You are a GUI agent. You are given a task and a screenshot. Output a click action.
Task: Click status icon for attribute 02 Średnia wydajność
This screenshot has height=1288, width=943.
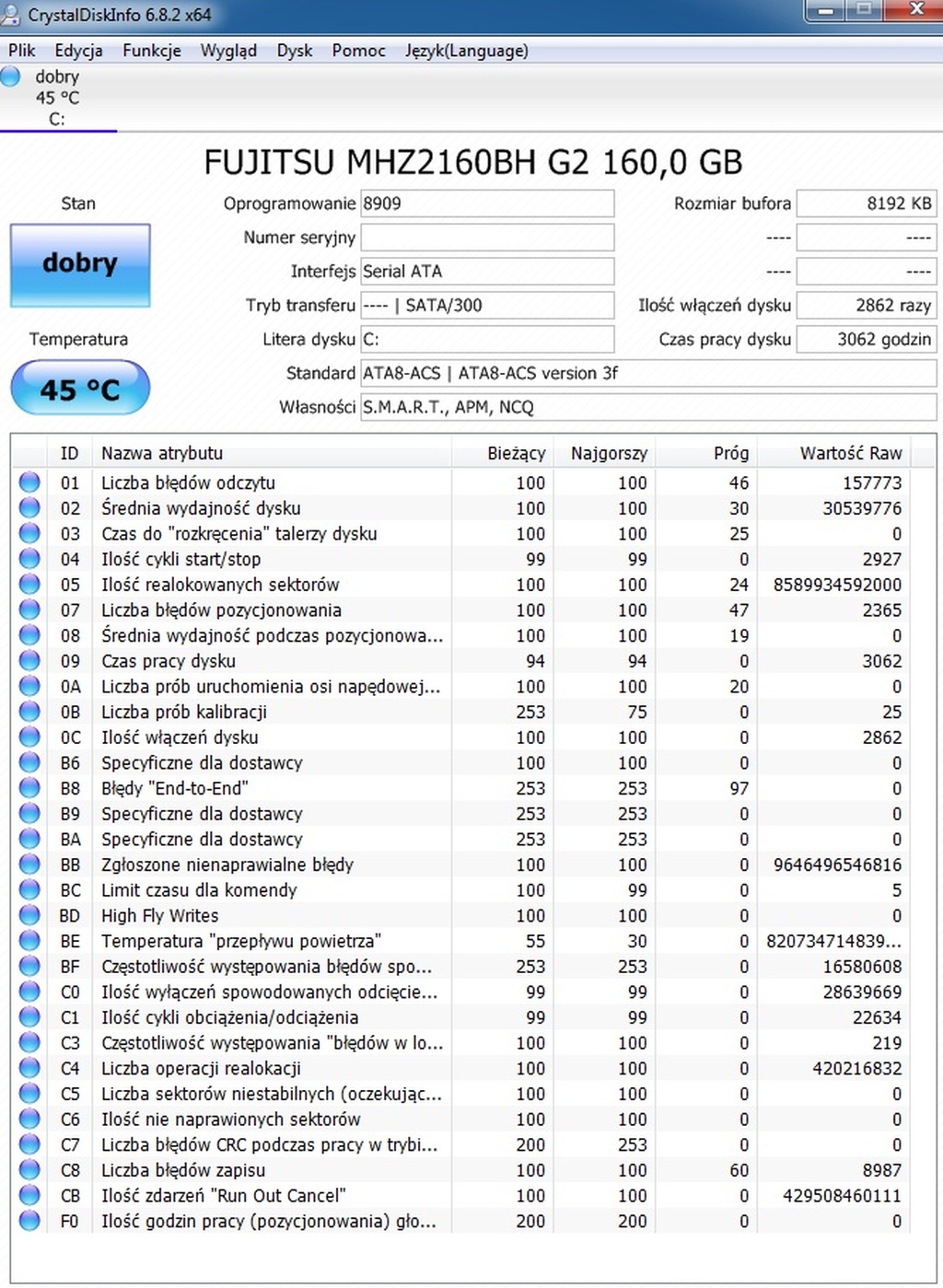tap(29, 507)
